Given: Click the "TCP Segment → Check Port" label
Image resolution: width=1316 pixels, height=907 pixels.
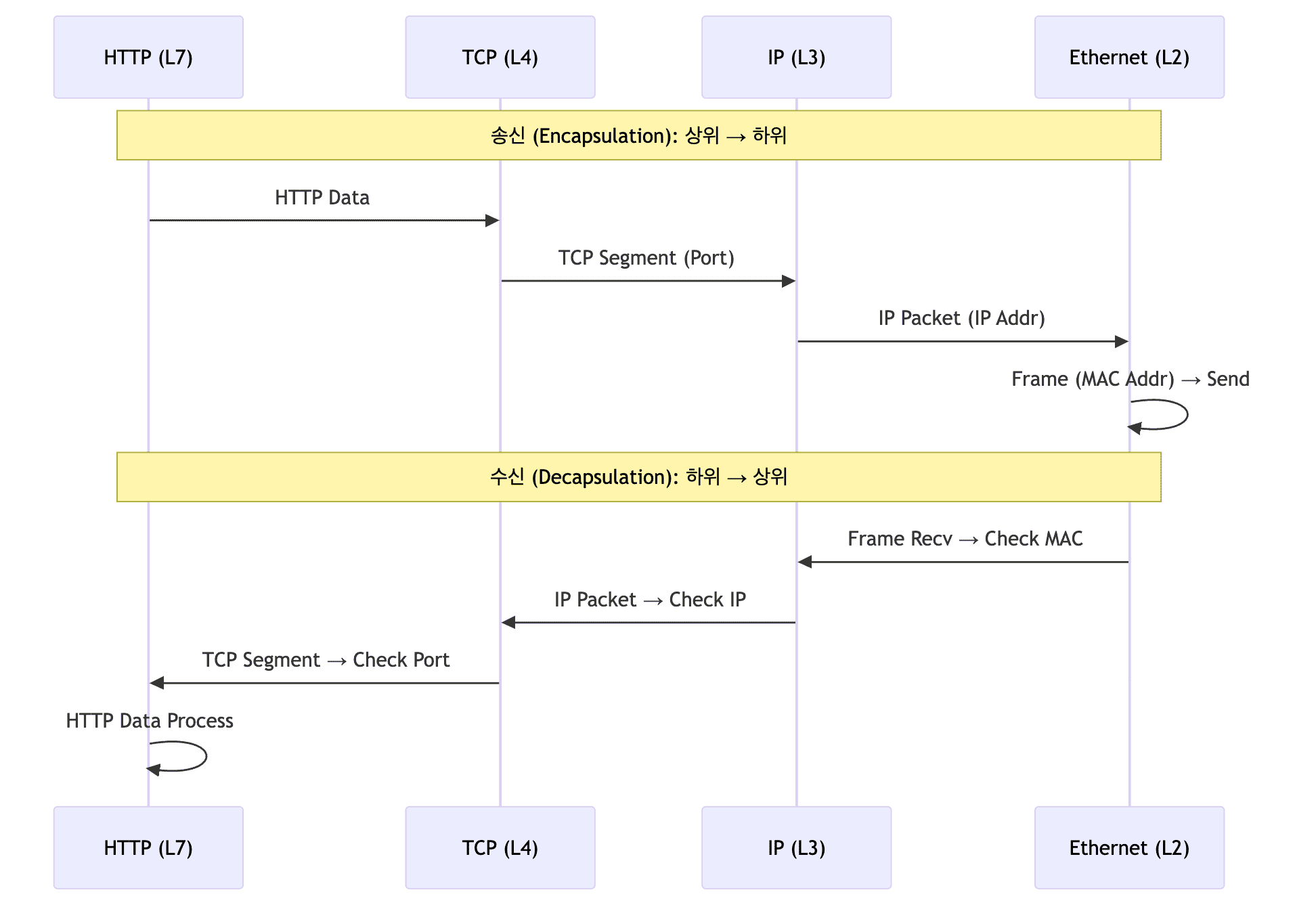Looking at the screenshot, I should pos(326,660).
